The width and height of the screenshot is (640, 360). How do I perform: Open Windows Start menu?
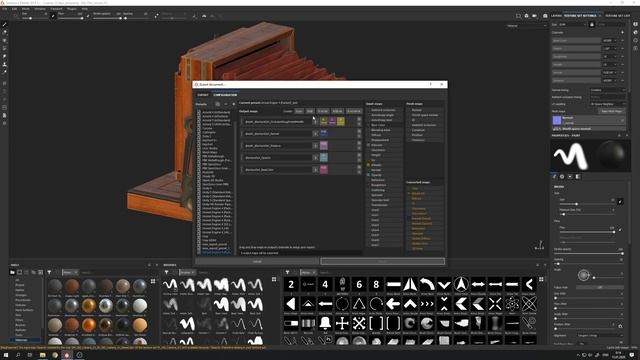click(x=6, y=355)
